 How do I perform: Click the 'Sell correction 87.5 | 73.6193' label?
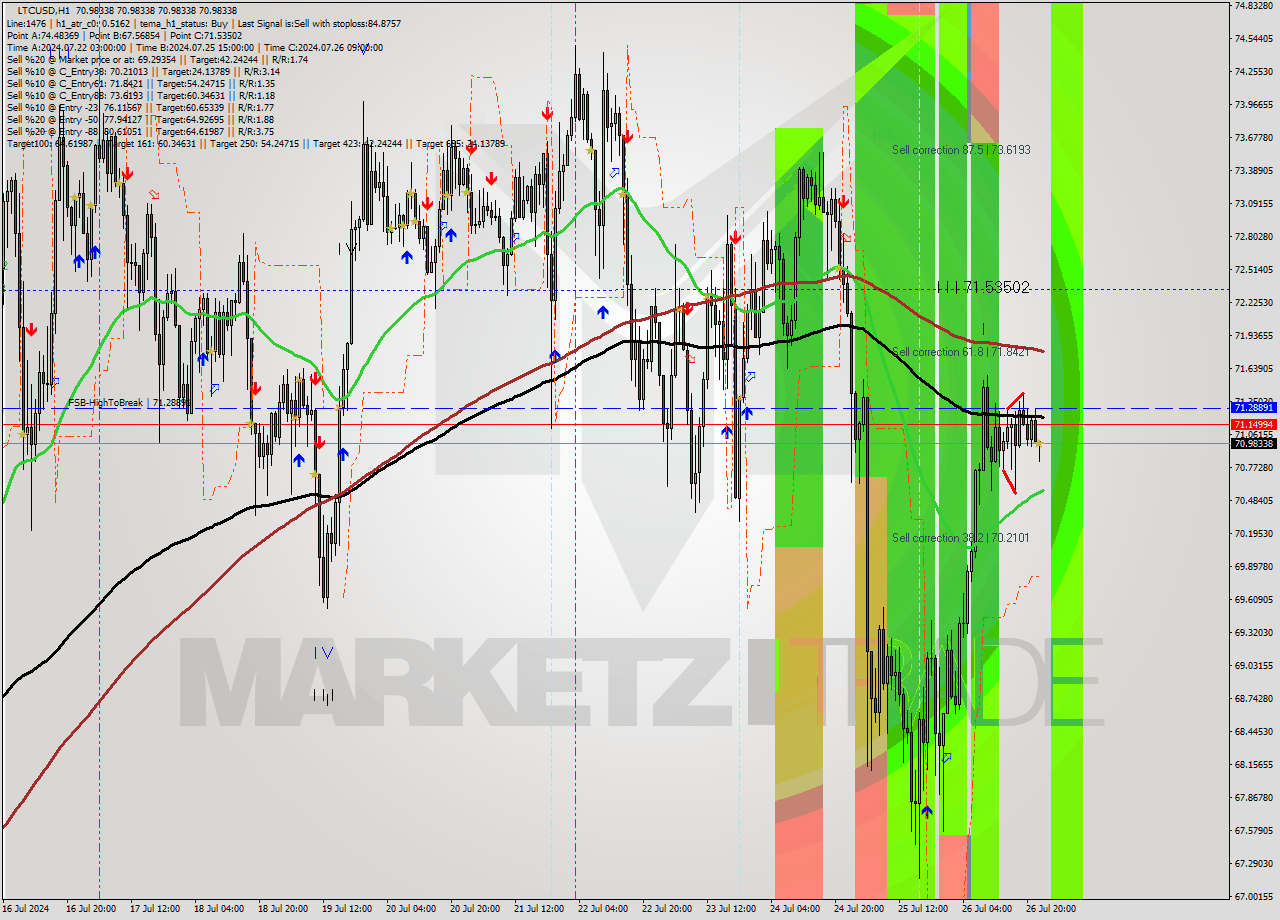point(961,150)
